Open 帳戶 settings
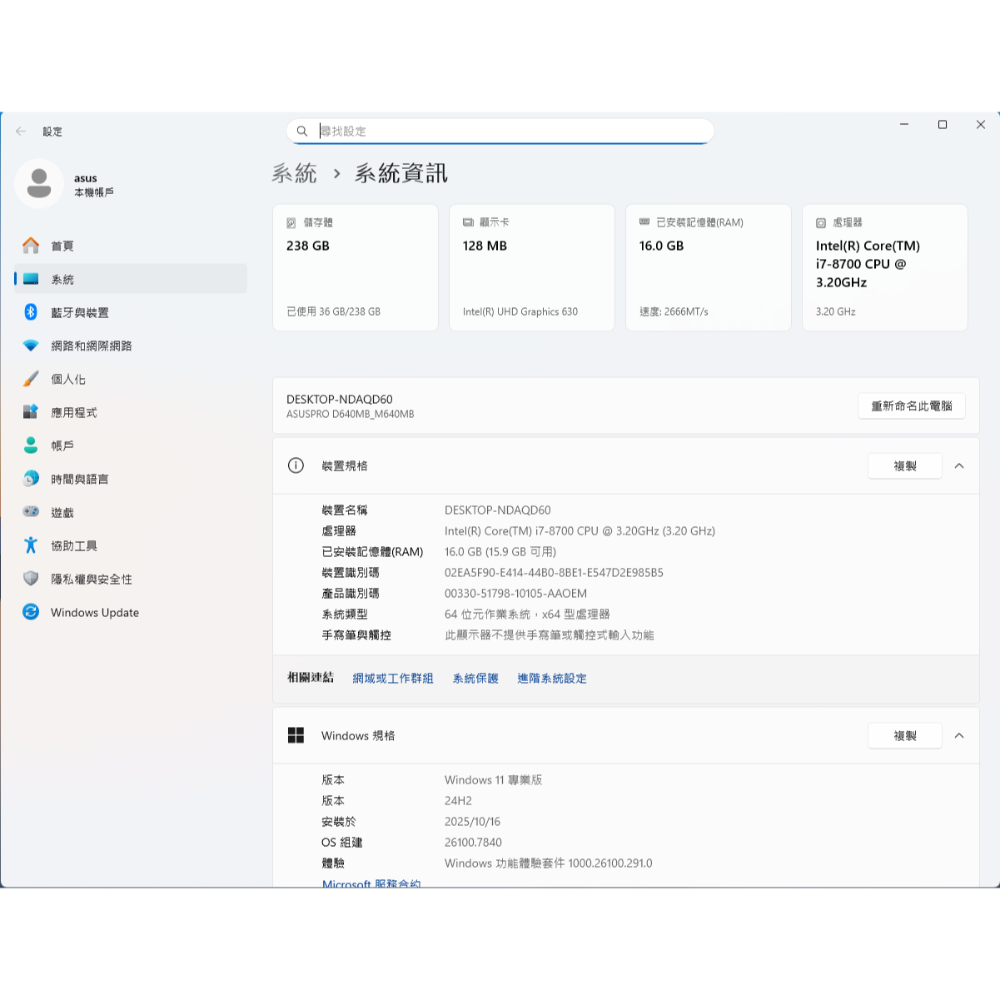 131,445
